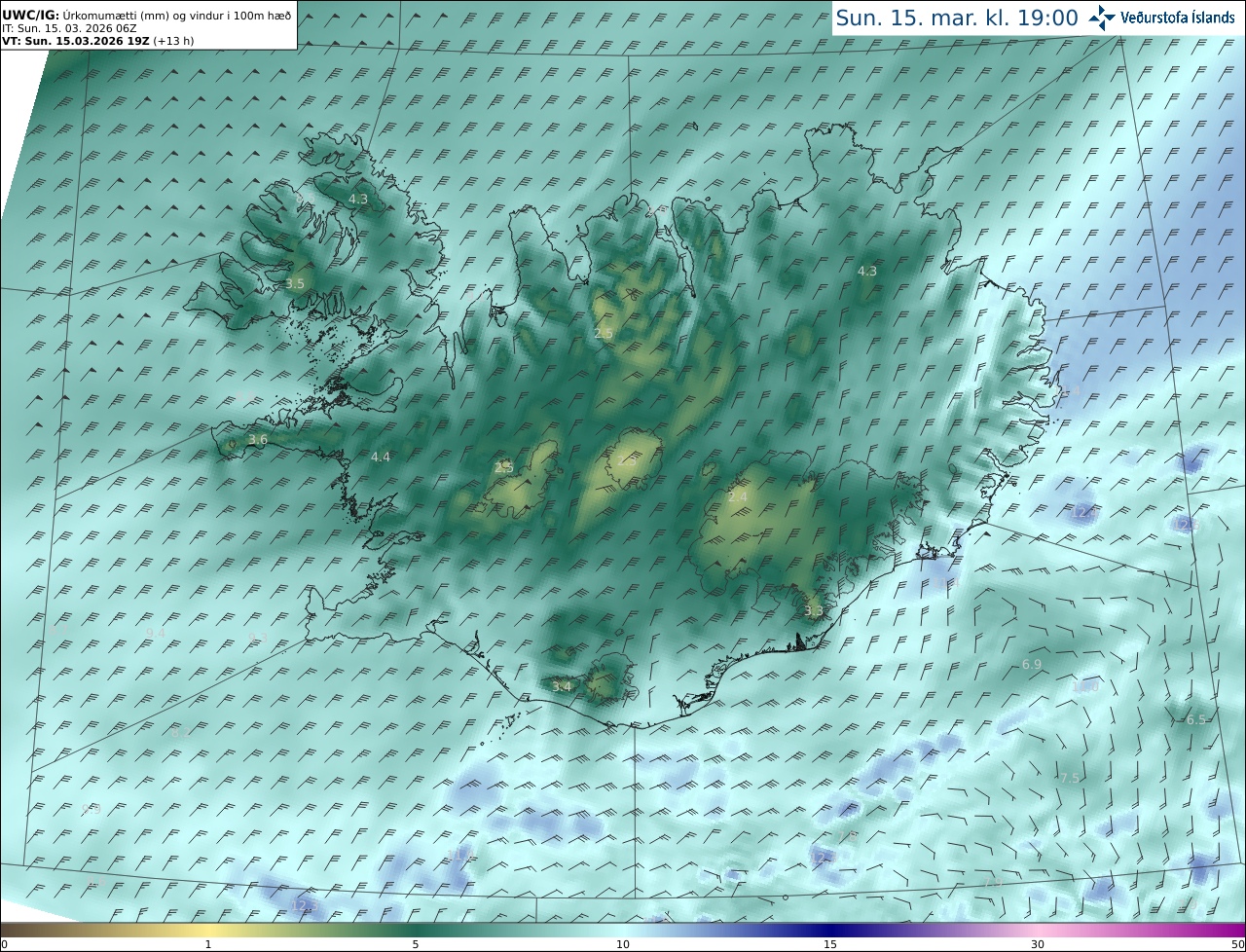
Task: Click the 2.5 value in north Iceland
Action: click(x=604, y=333)
